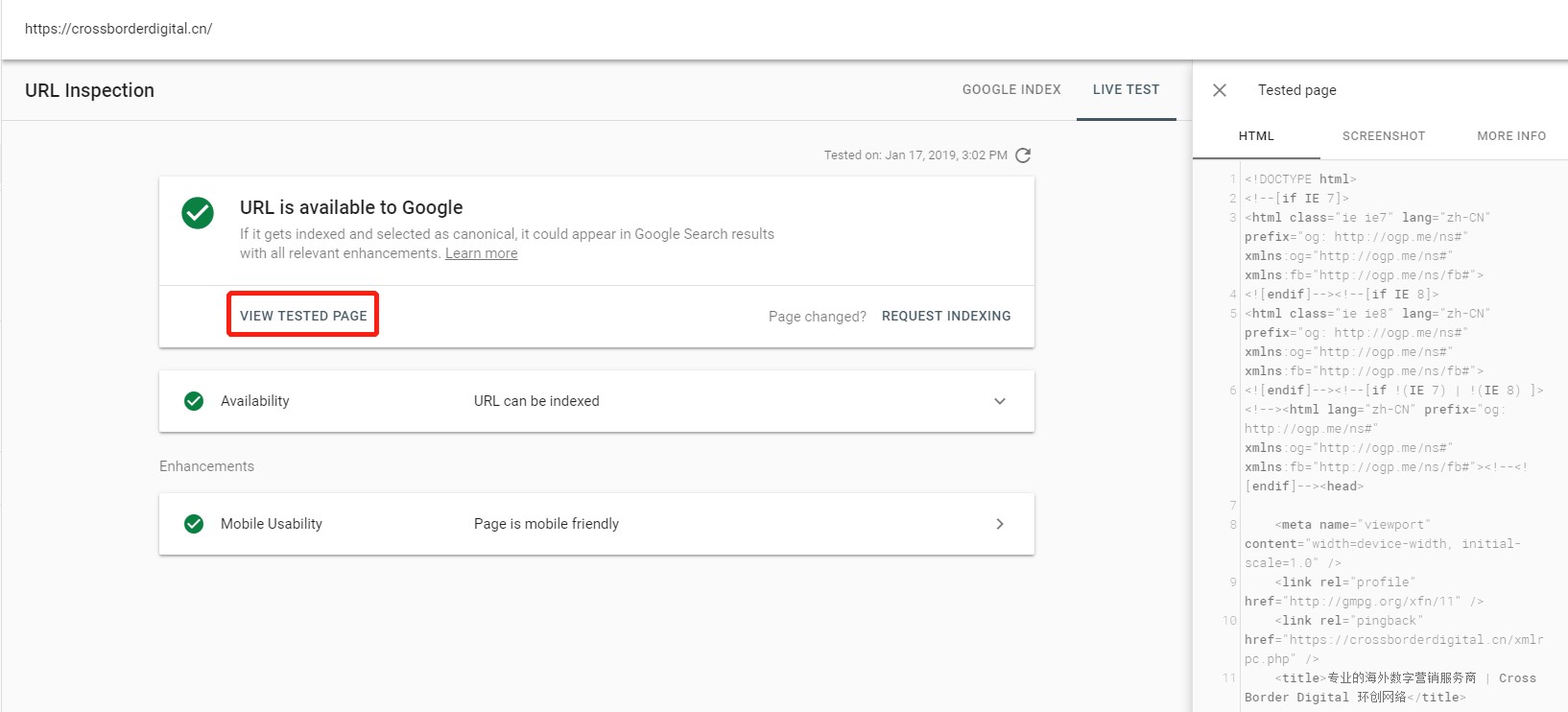1568x712 pixels.
Task: Open Mobile Usability details arrow
Action: tap(999, 524)
